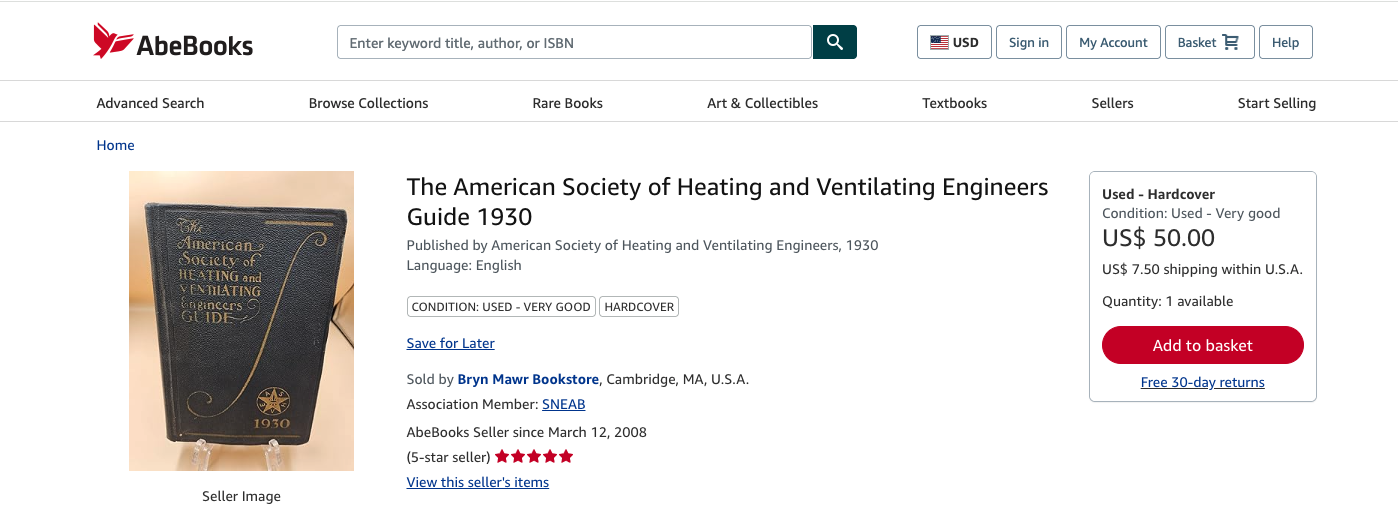Go to Browse Collections
1398x515 pixels.
click(368, 103)
